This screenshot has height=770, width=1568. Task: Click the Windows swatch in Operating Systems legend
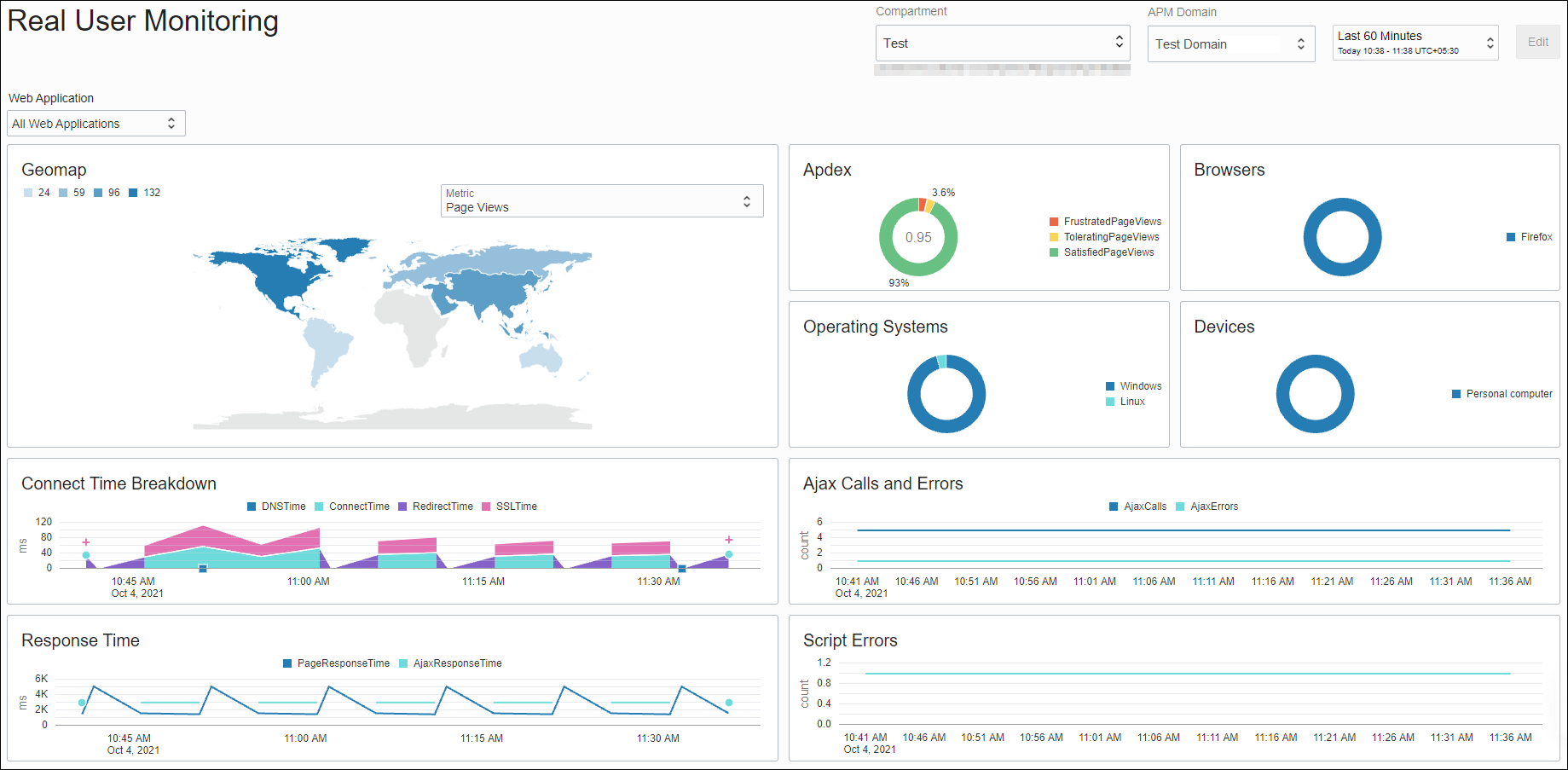1110,385
